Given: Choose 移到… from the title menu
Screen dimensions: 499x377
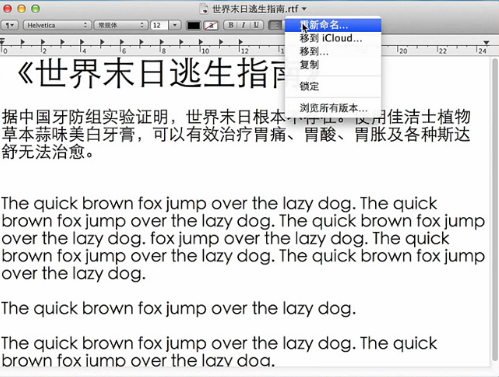Looking at the screenshot, I should tap(333, 51).
